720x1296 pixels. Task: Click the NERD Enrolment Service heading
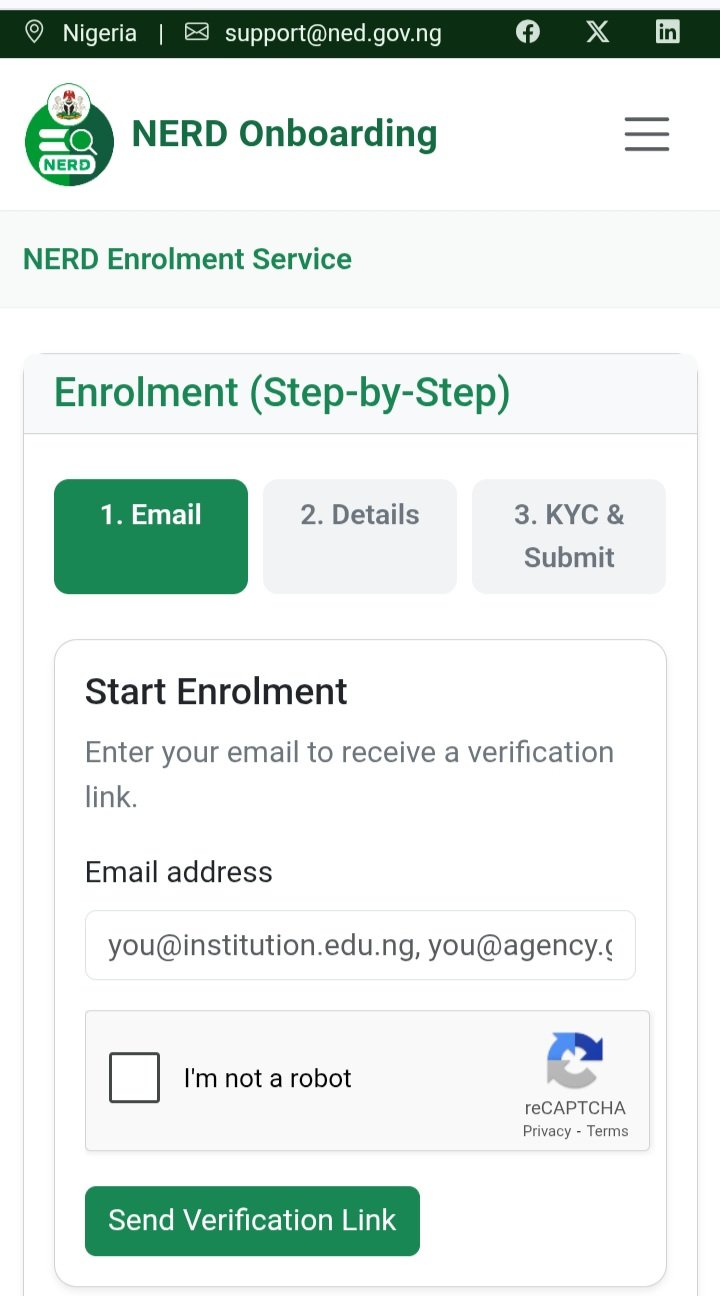(187, 259)
